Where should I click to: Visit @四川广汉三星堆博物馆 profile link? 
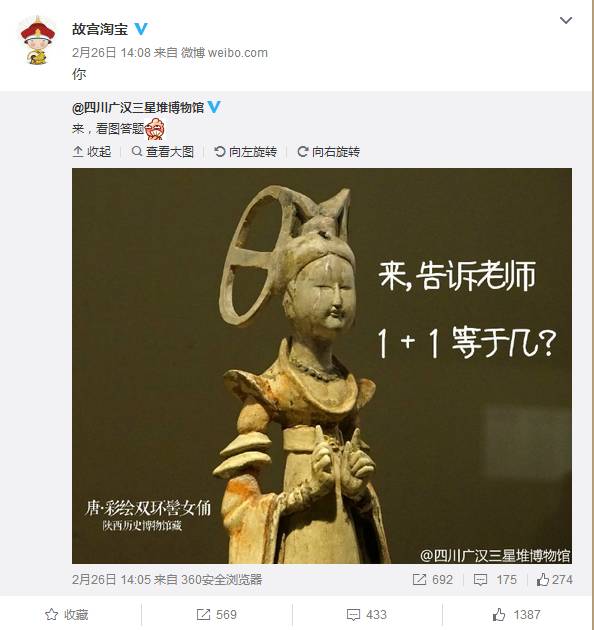pyautogui.click(x=138, y=108)
